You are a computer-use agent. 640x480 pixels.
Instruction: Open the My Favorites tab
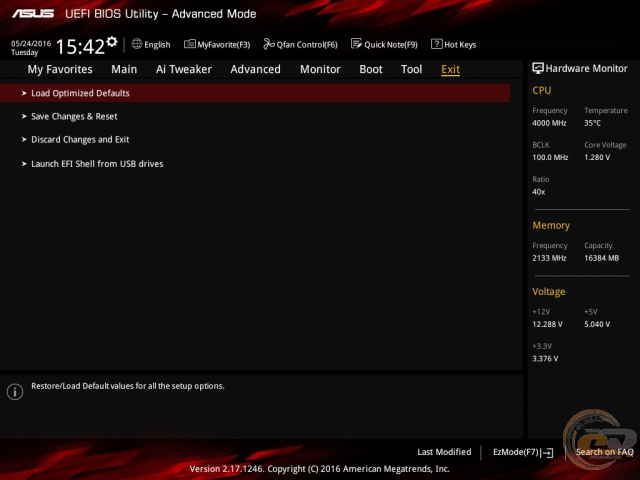tap(60, 69)
